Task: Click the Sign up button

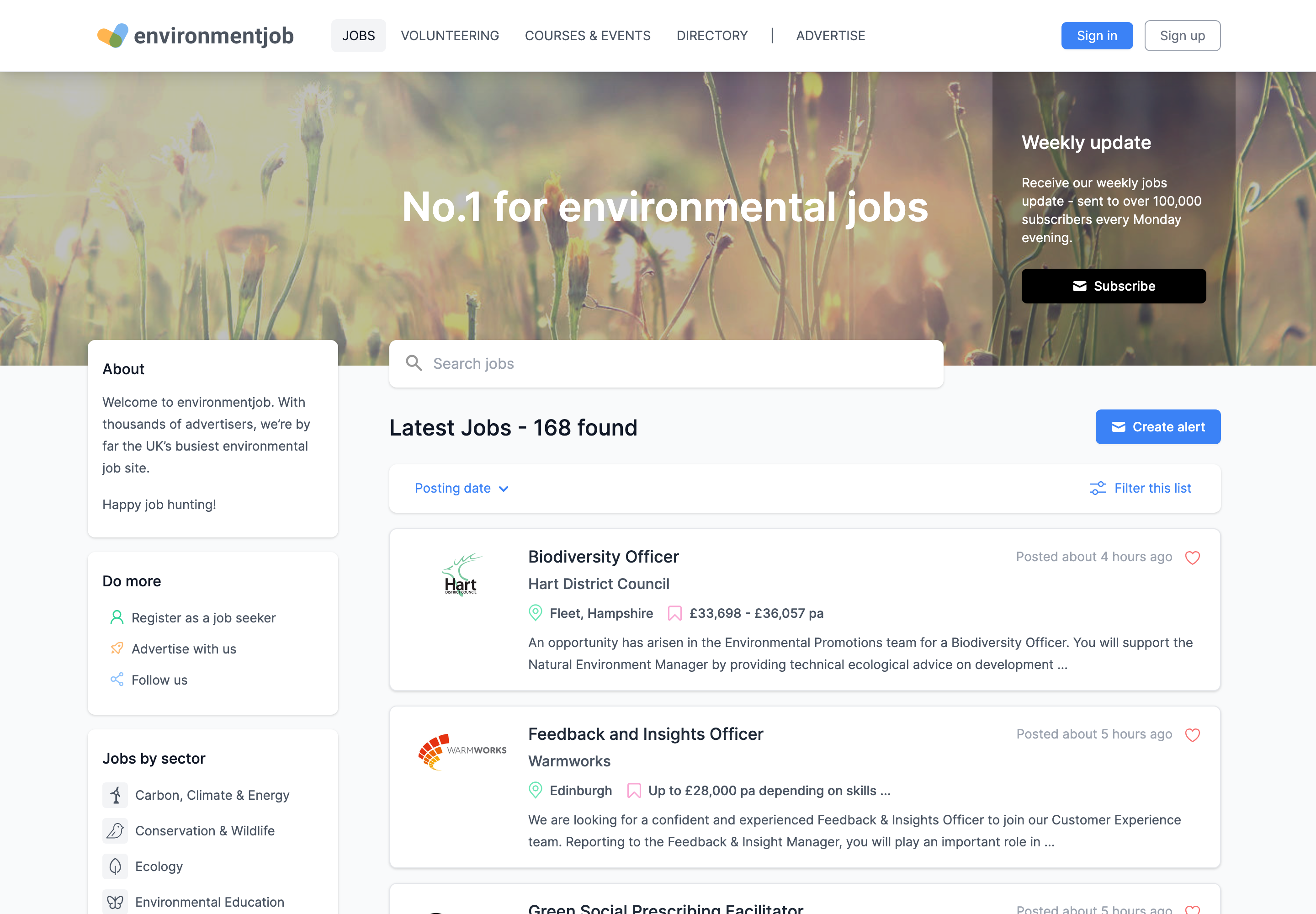Action: coord(1182,36)
